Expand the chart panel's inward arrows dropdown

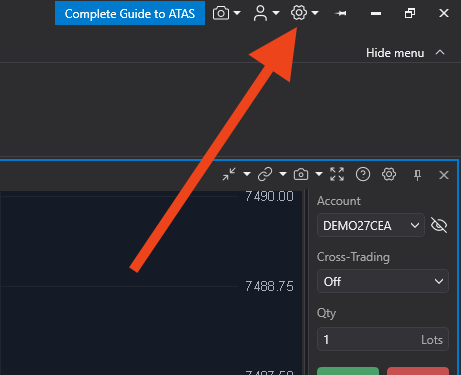(x=247, y=174)
